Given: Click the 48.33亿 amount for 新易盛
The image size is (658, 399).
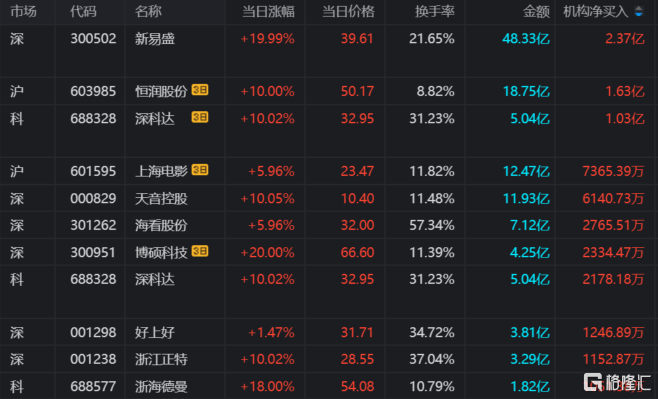Looking at the screenshot, I should pyautogui.click(x=526, y=39).
